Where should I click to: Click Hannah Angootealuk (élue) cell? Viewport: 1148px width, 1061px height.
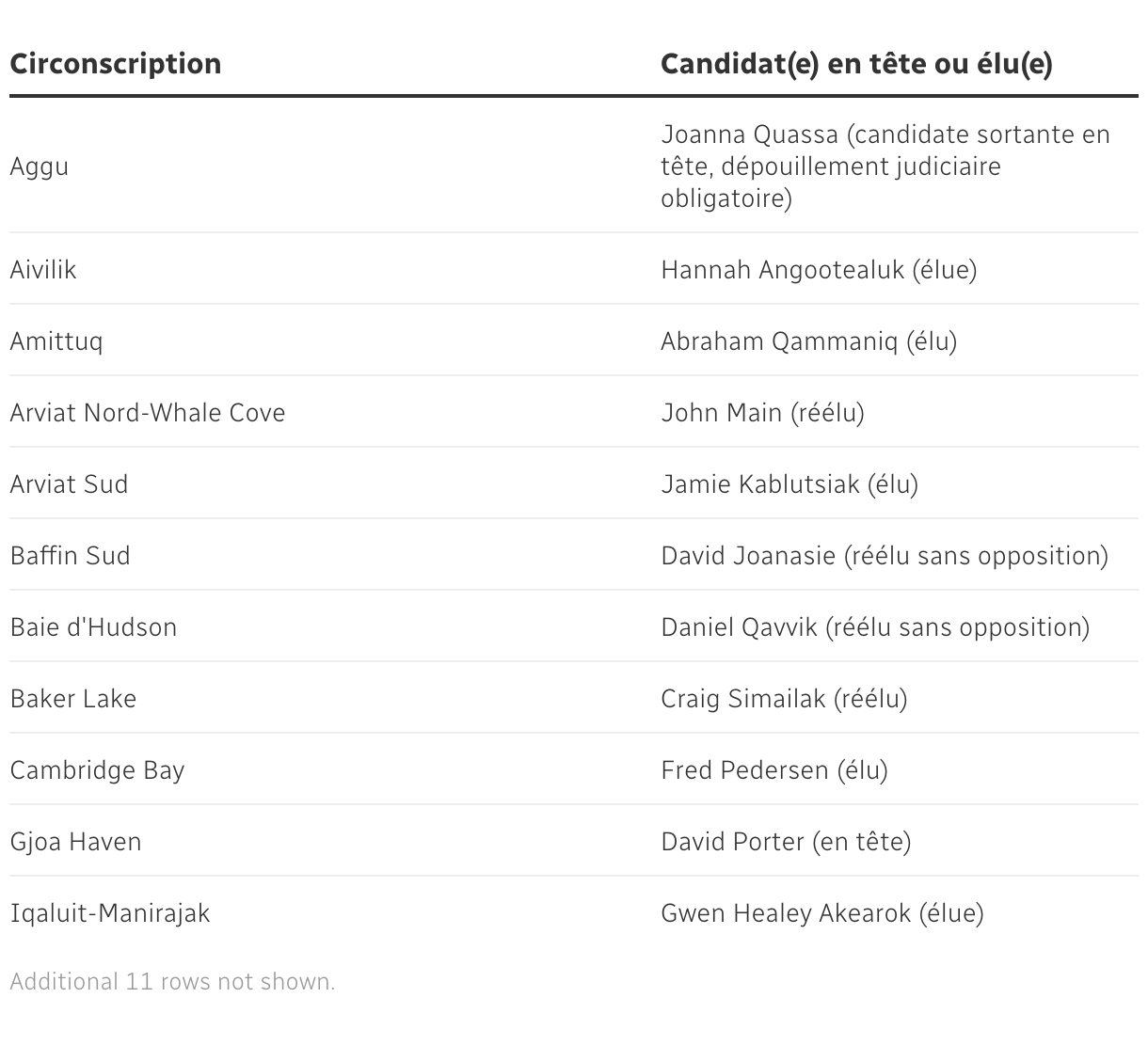(x=819, y=270)
